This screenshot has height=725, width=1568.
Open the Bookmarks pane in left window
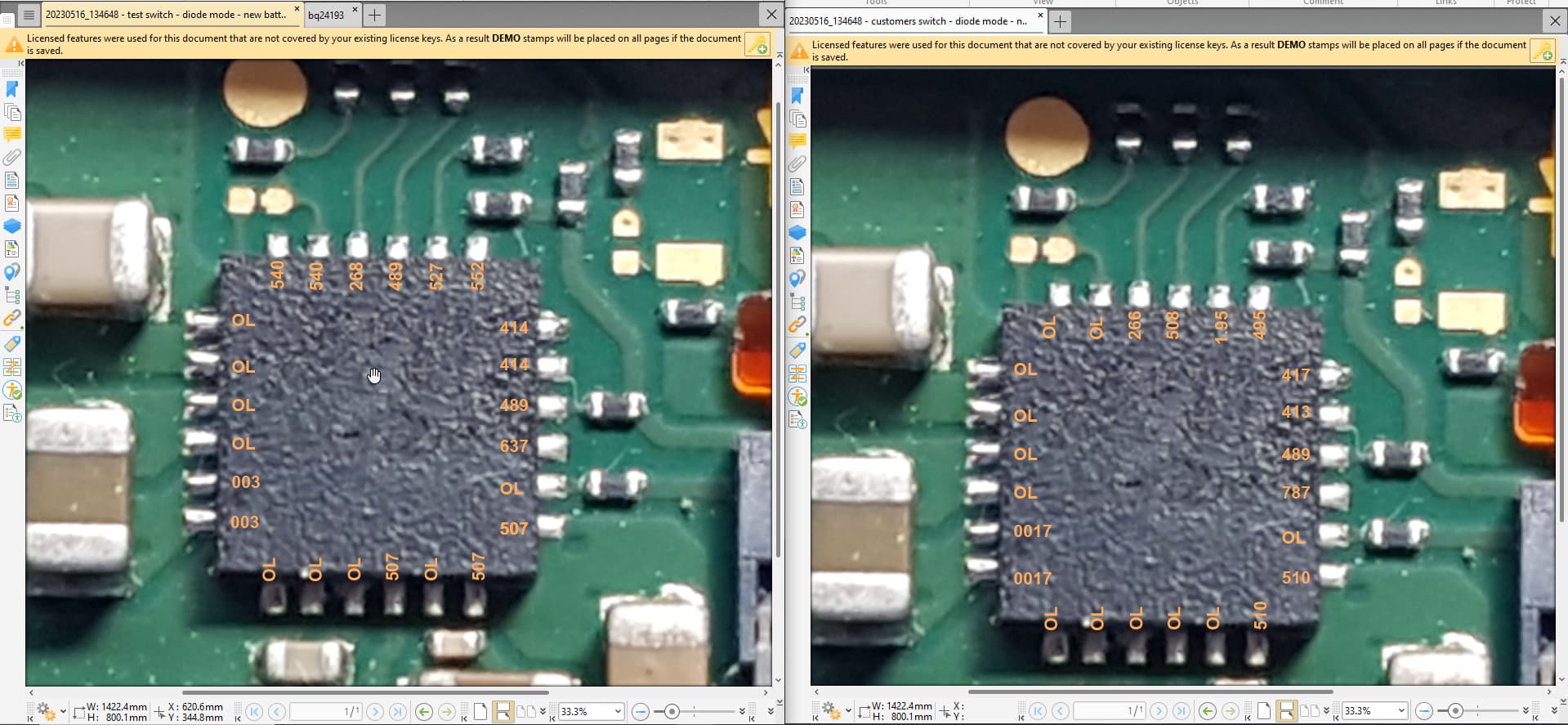[12, 88]
